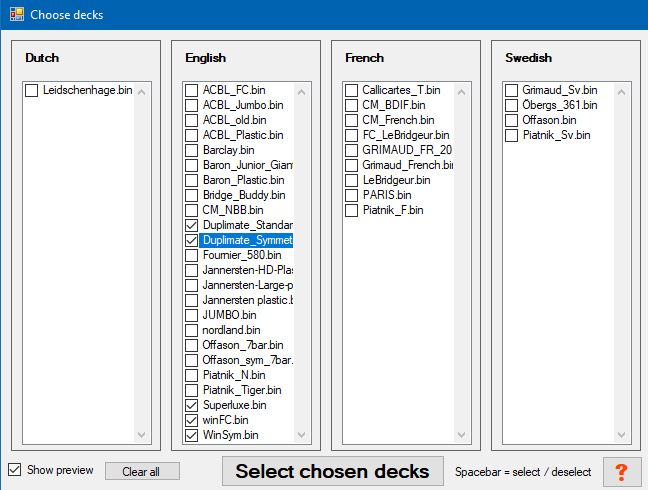Tick the Piatnik_Sv.bin Swedish deck
The height and width of the screenshot is (490, 648).
511,135
